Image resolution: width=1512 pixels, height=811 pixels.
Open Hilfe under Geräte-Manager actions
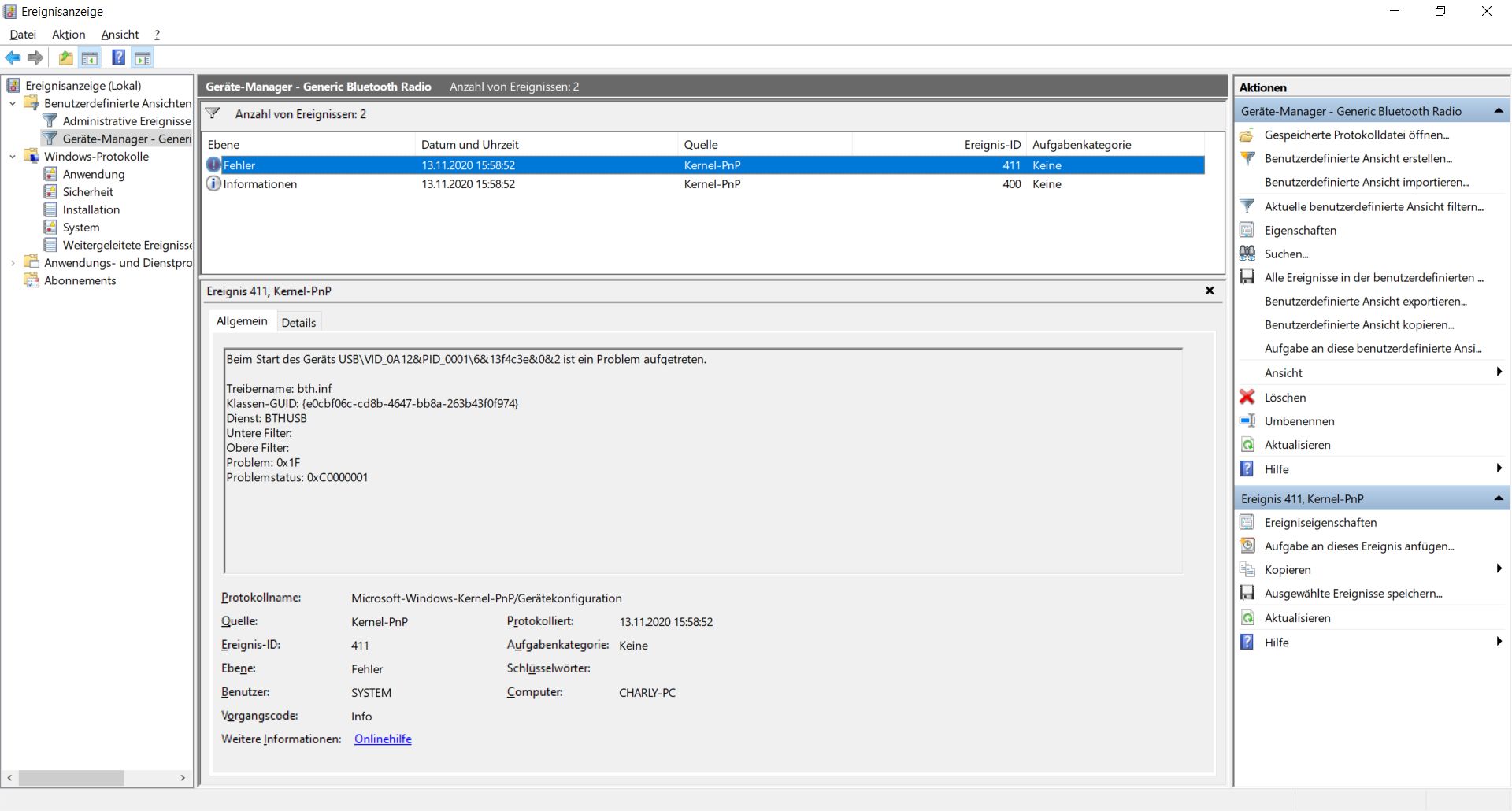pyautogui.click(x=1277, y=469)
